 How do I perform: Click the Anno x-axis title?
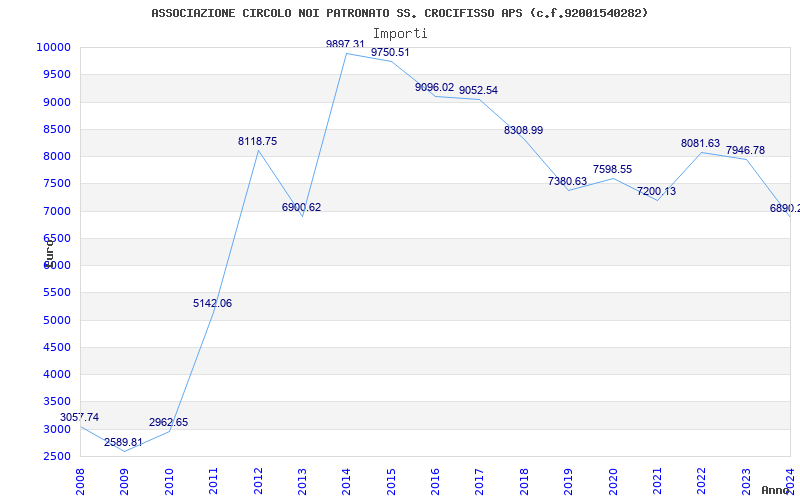pyautogui.click(x=774, y=490)
